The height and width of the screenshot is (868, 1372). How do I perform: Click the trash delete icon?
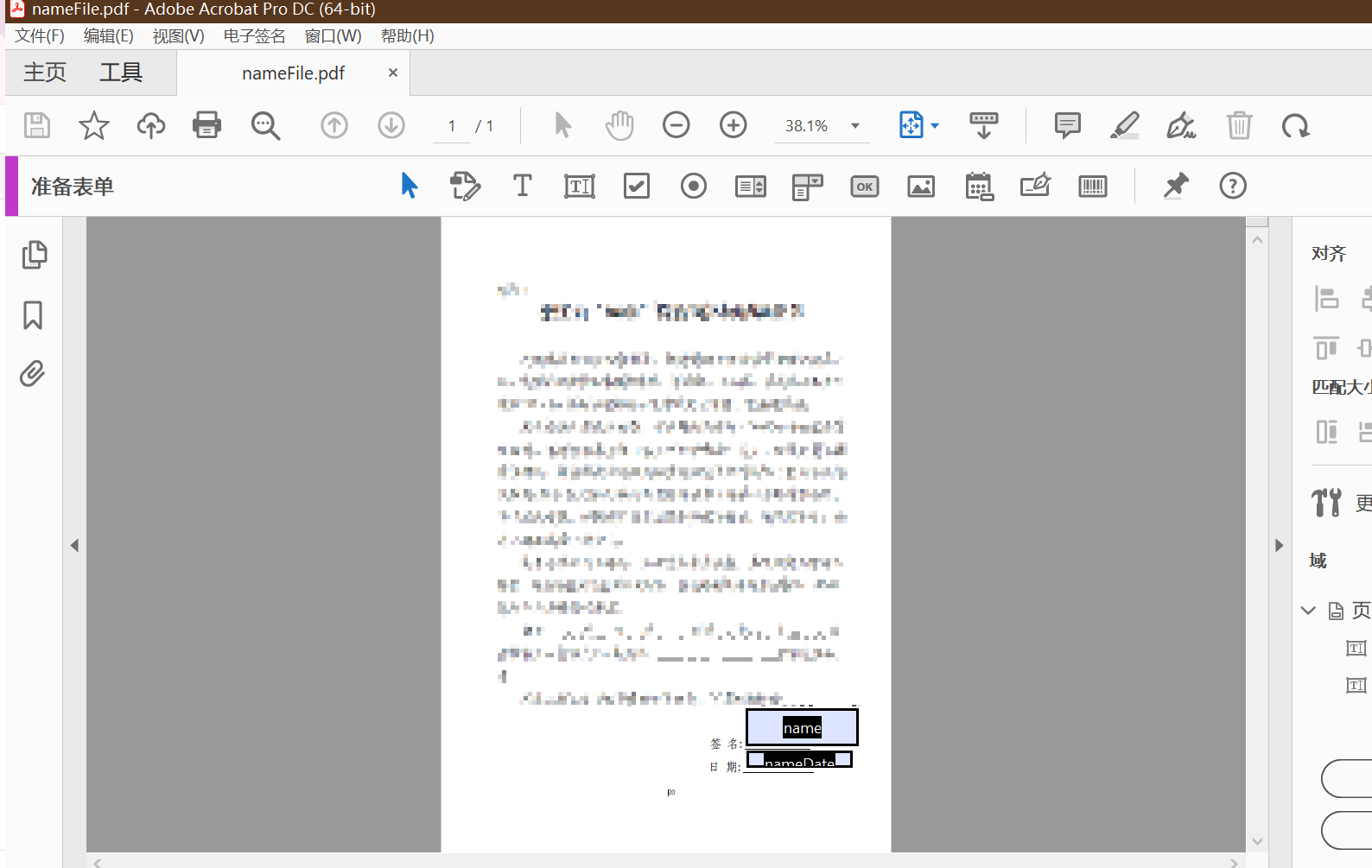pyautogui.click(x=1239, y=125)
